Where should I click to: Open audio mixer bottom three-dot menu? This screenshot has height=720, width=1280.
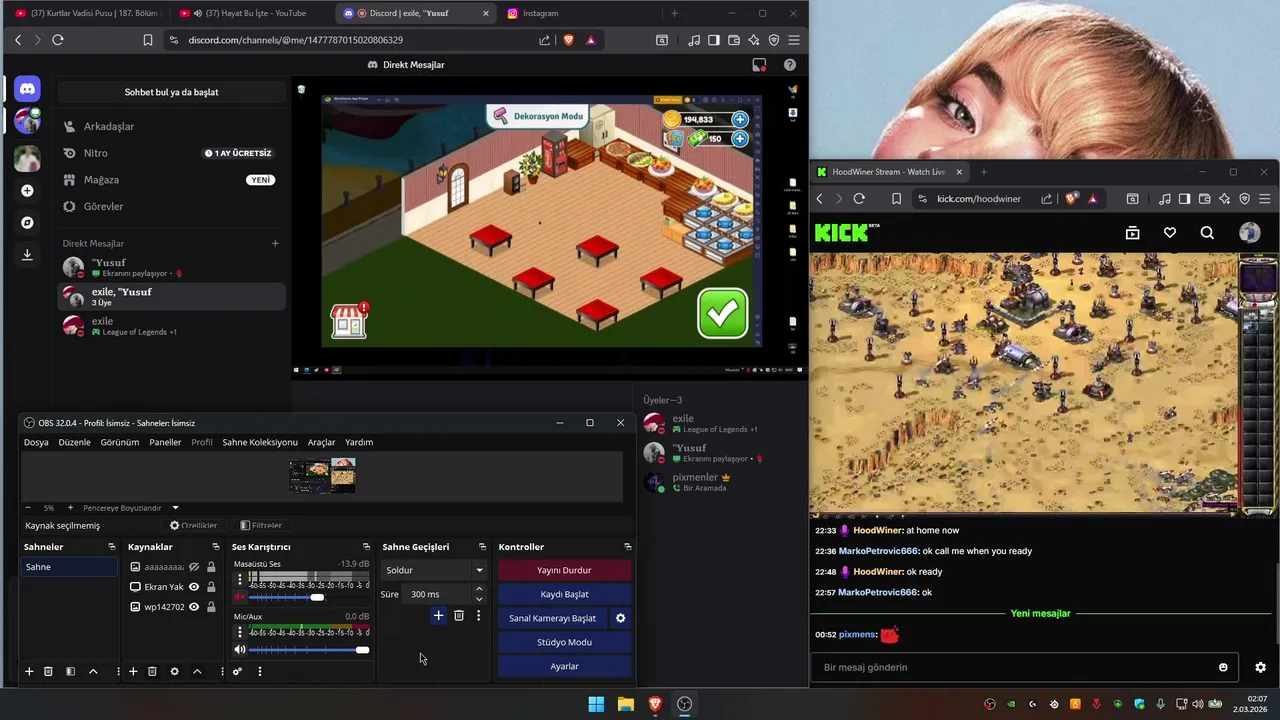pyautogui.click(x=259, y=671)
